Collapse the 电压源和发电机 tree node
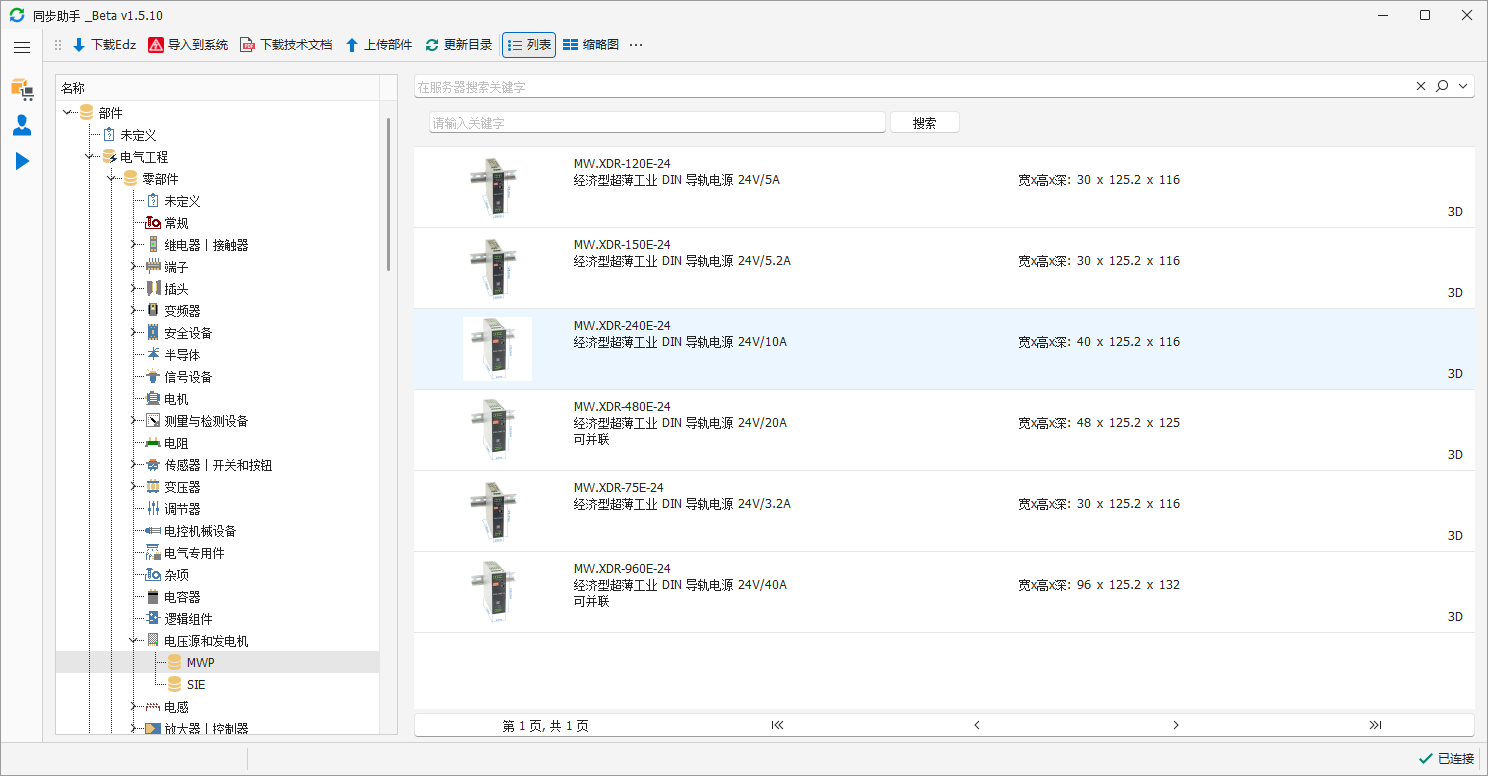Image resolution: width=1488 pixels, height=776 pixels. coord(133,641)
